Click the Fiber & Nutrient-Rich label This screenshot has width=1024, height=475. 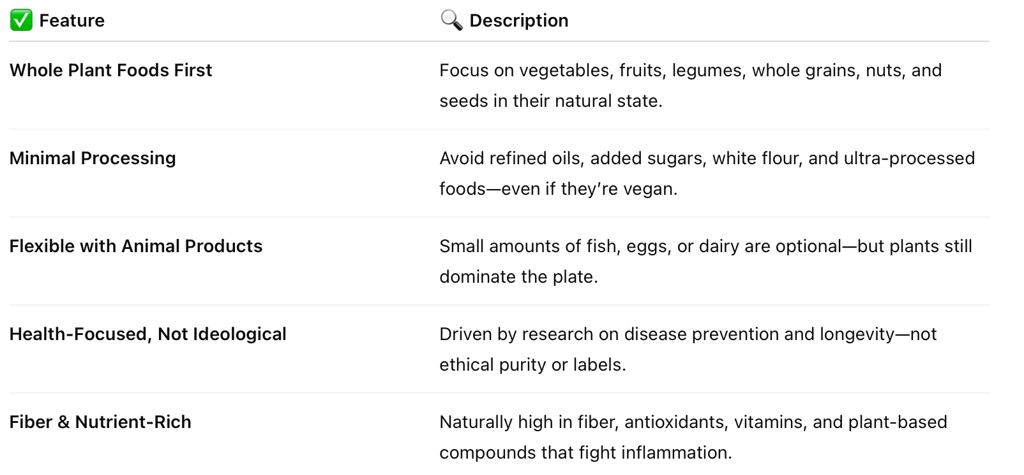click(x=100, y=422)
